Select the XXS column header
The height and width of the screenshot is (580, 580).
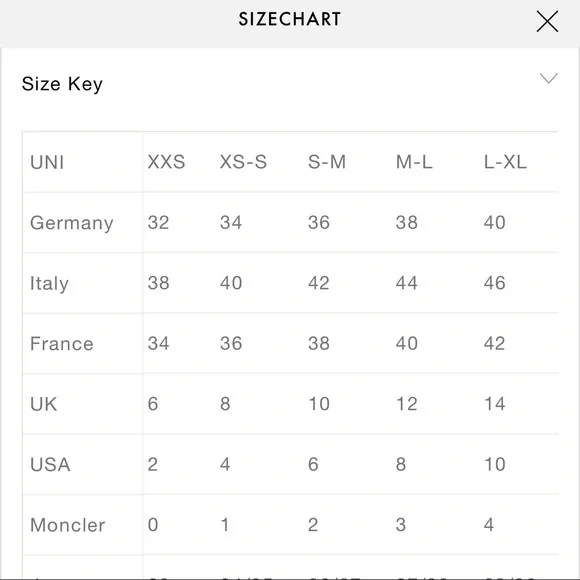click(x=166, y=162)
